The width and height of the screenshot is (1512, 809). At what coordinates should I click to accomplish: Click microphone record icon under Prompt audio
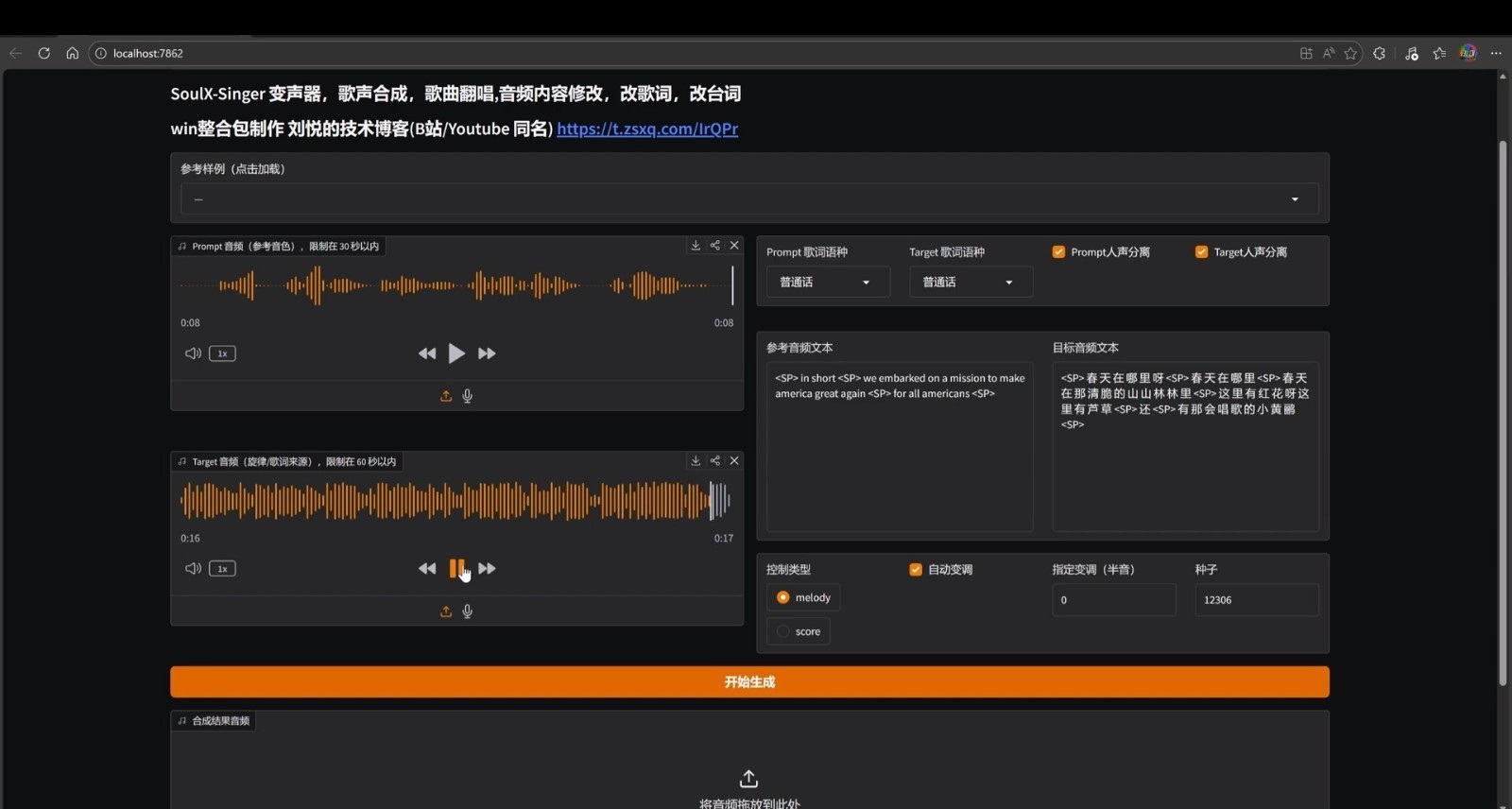pyautogui.click(x=468, y=396)
